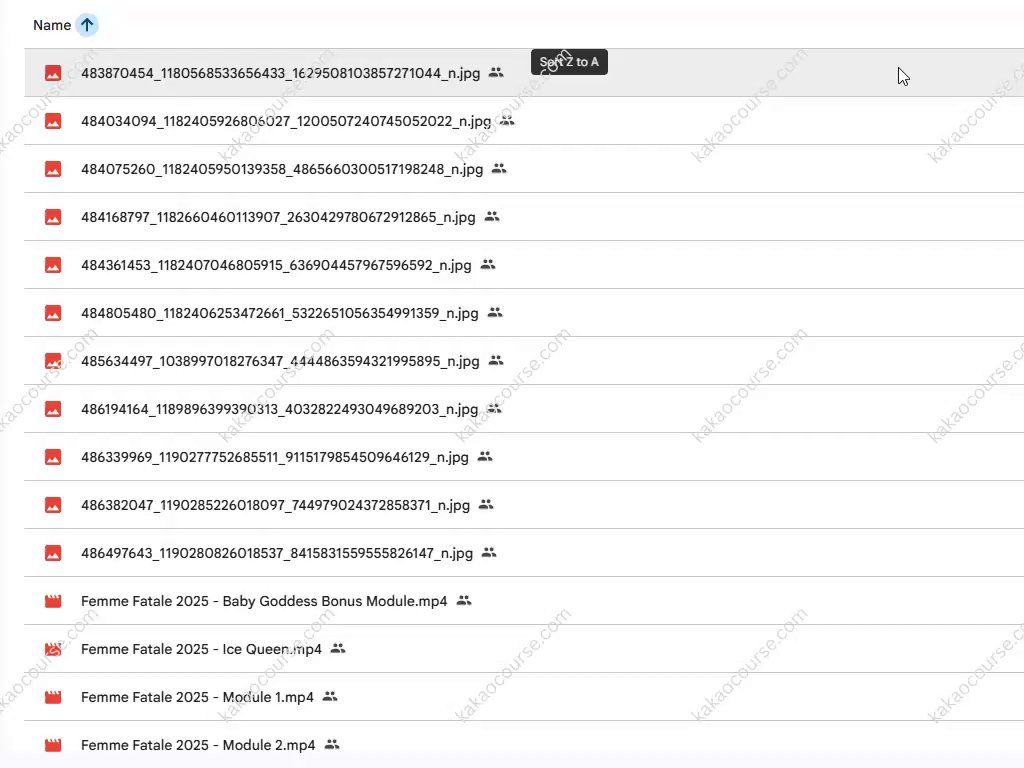Screen dimensions: 1024x768
Task: Select the file starting with 486194164
Action: pyautogui.click(x=279, y=409)
